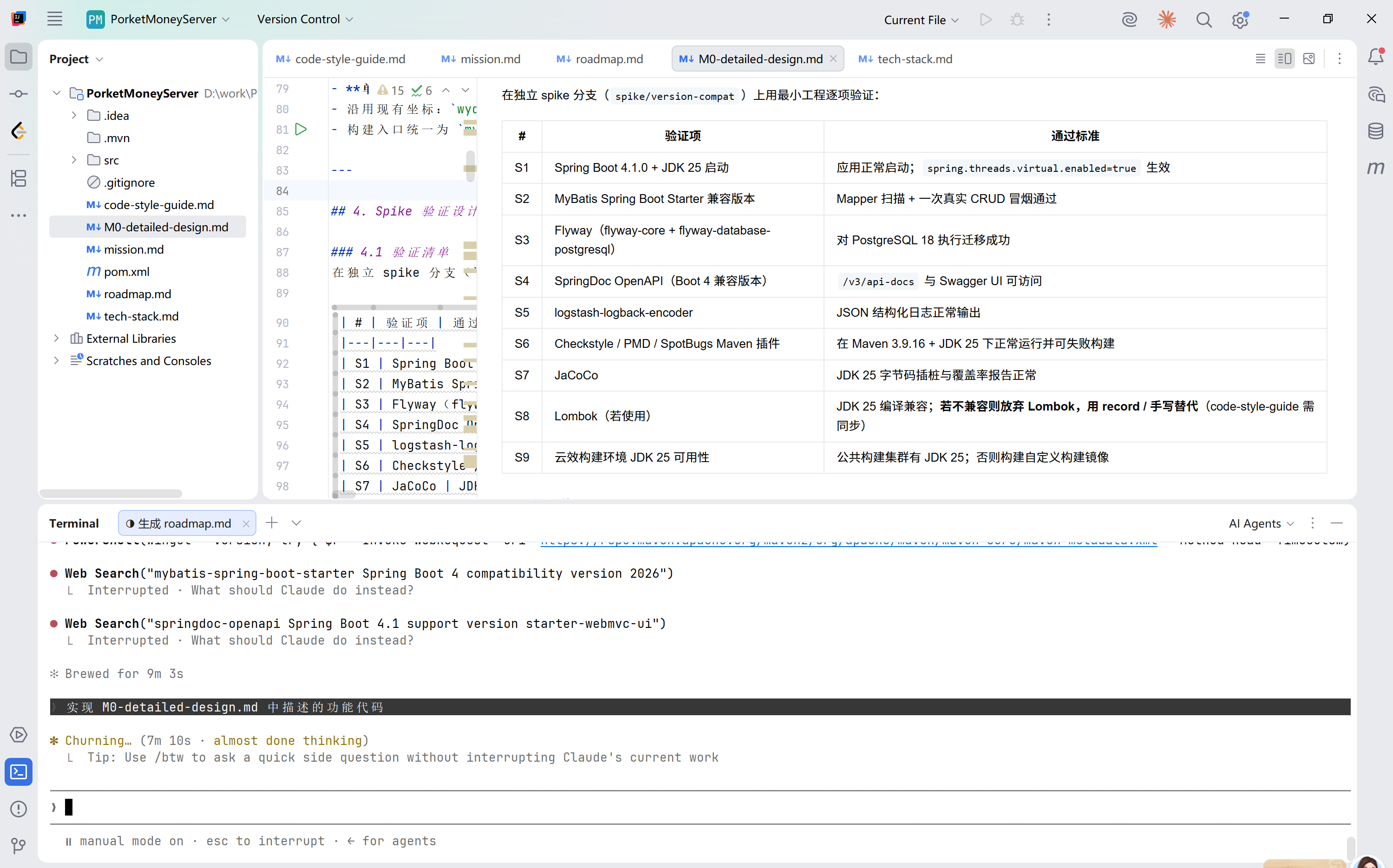Select the .mvn folder
The image size is (1393, 868).
pyautogui.click(x=117, y=138)
